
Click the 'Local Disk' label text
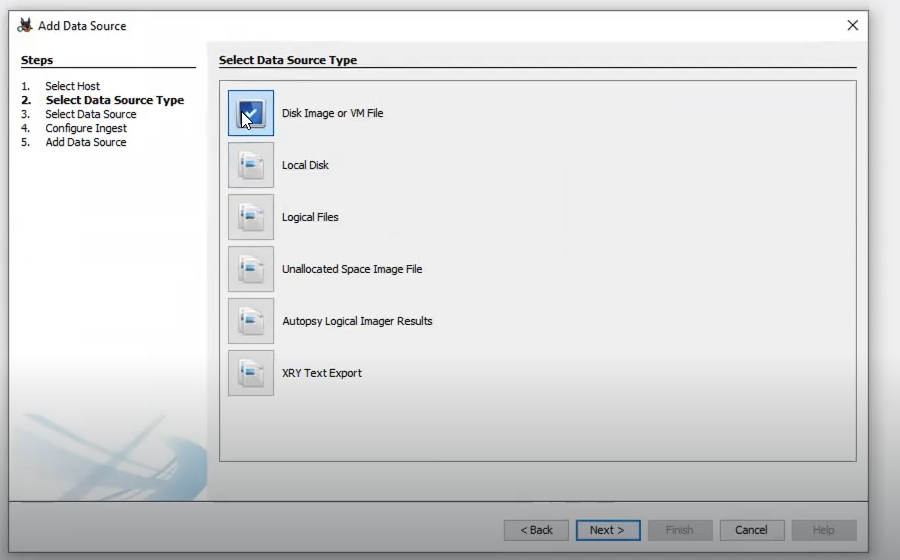coord(305,165)
